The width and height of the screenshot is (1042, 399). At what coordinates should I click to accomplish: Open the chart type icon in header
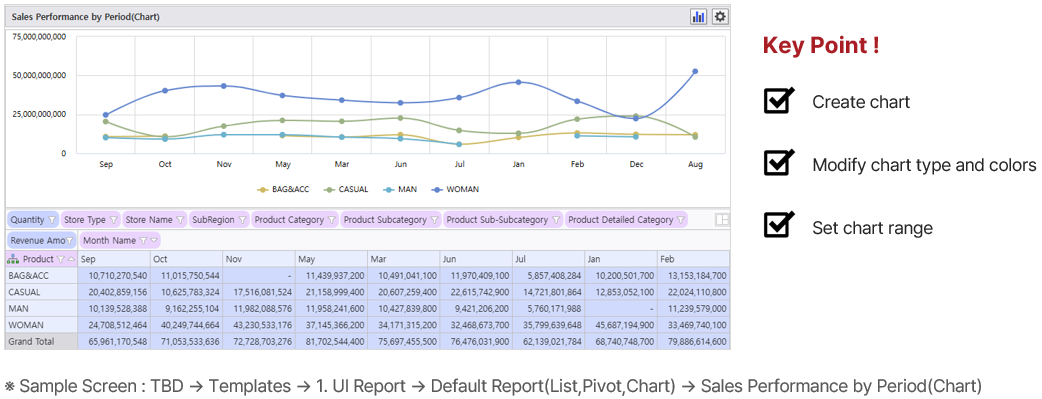pyautogui.click(x=698, y=17)
